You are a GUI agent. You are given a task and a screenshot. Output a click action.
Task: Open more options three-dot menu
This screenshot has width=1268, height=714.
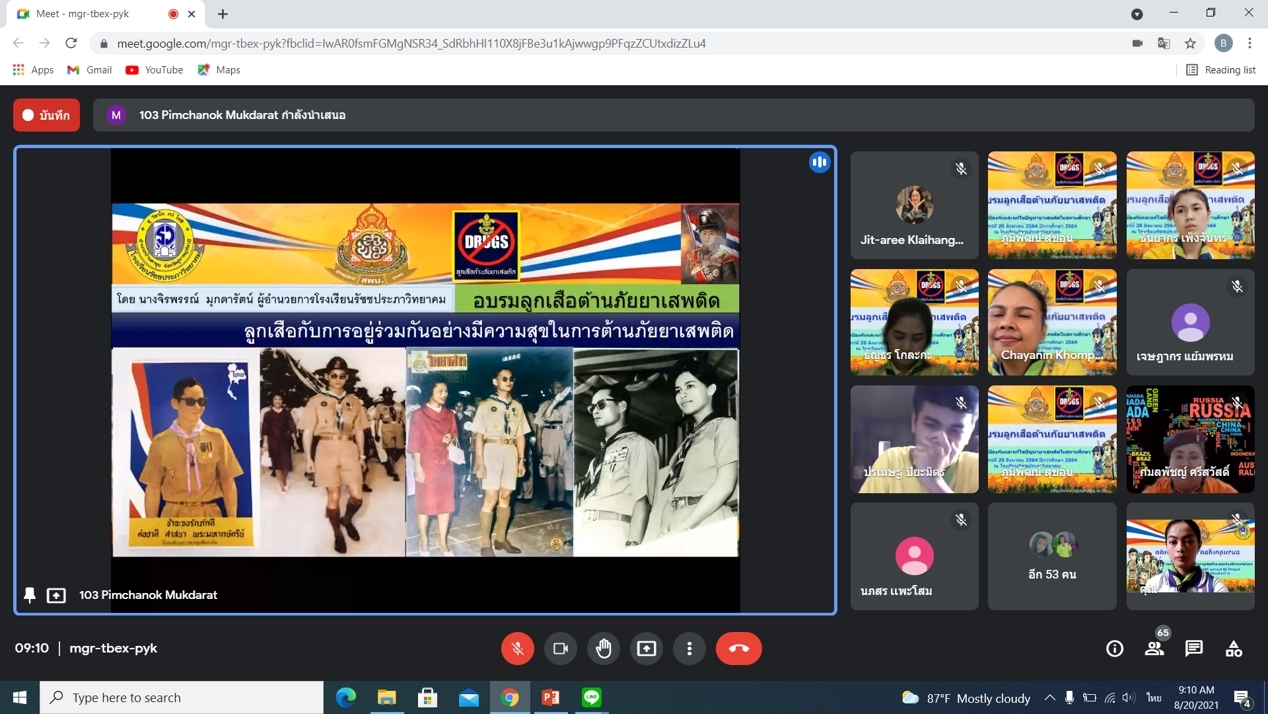689,648
